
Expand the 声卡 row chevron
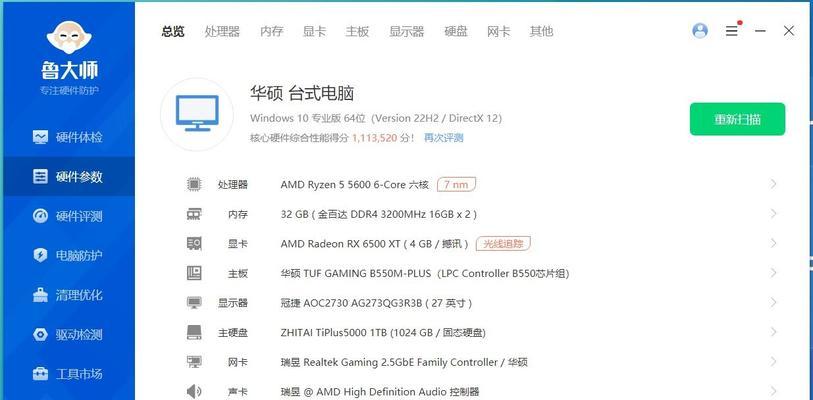(x=773, y=391)
